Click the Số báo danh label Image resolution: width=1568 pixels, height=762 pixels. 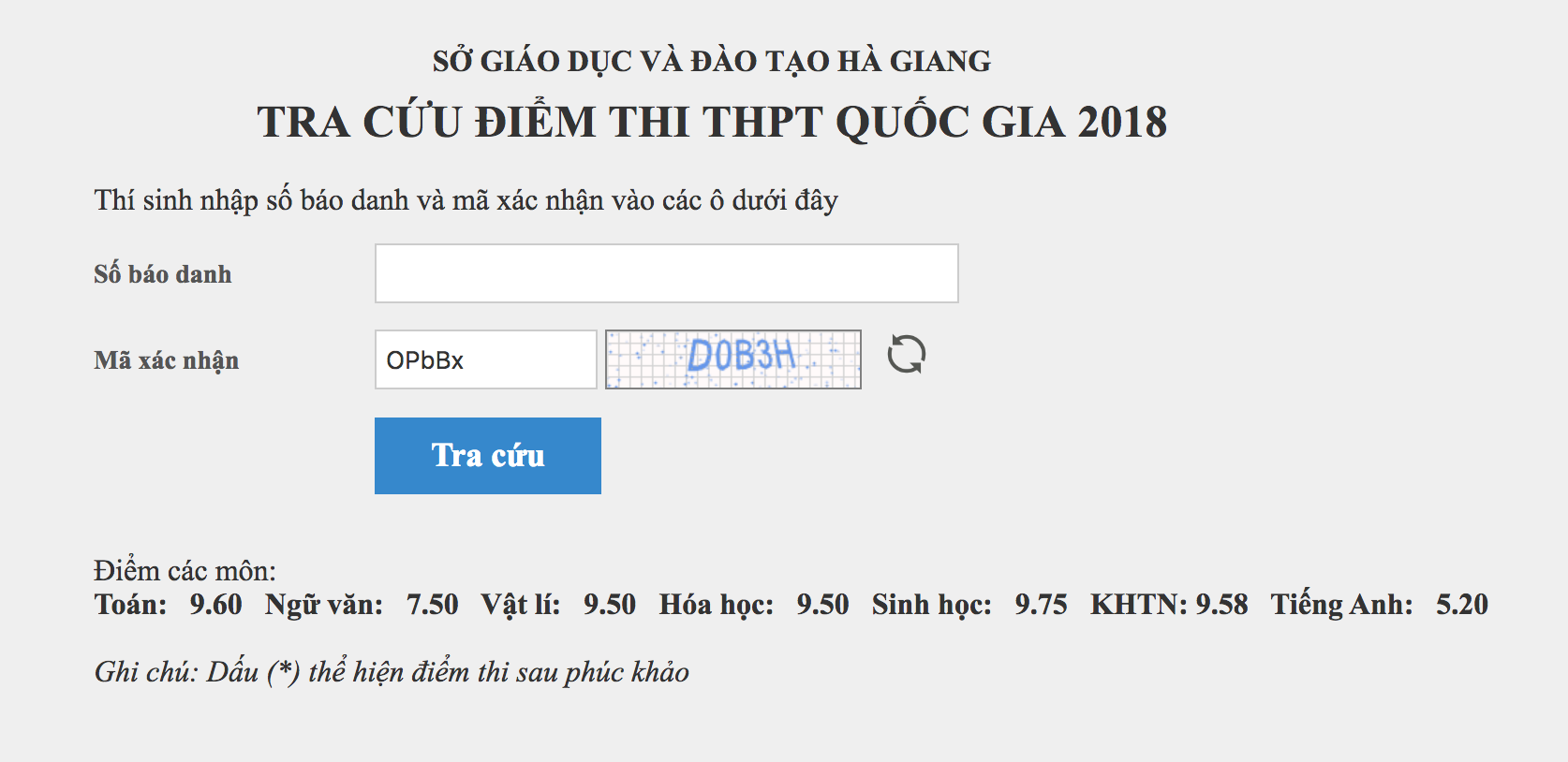(163, 274)
